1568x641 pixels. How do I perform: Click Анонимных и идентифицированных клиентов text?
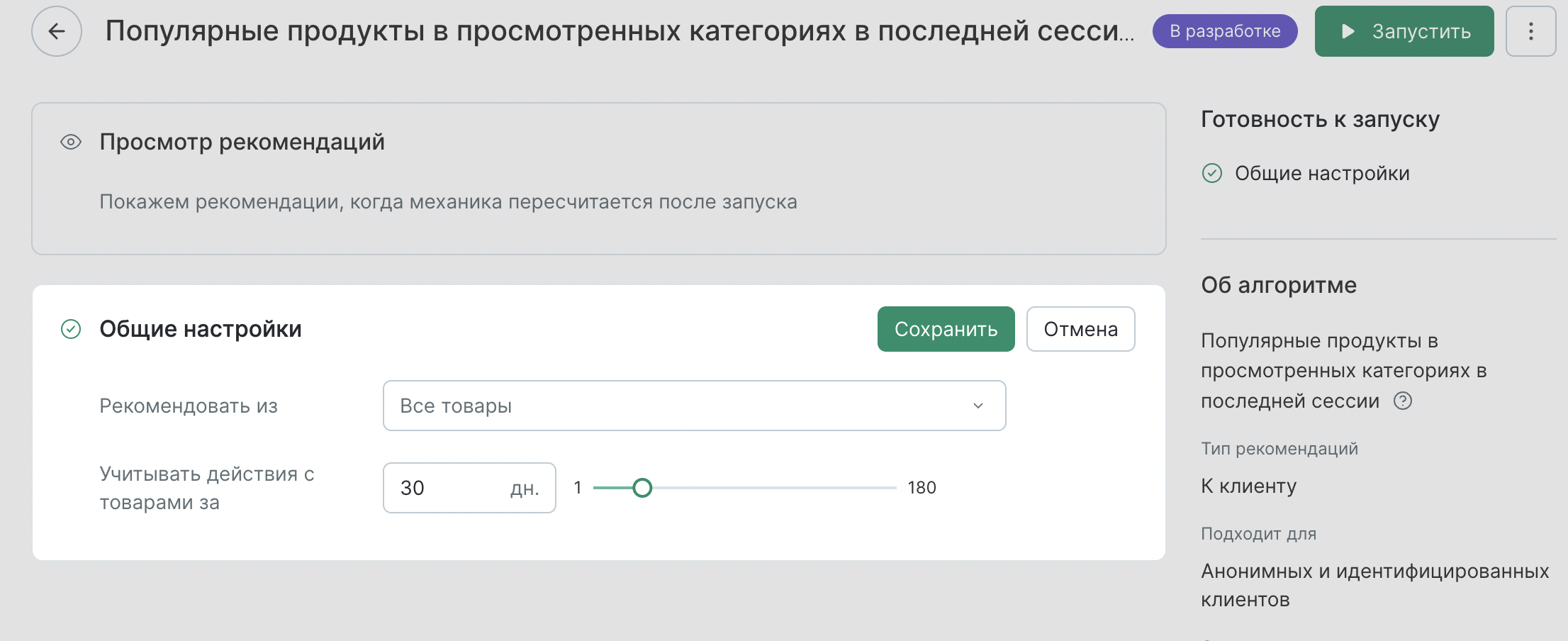tap(1375, 585)
